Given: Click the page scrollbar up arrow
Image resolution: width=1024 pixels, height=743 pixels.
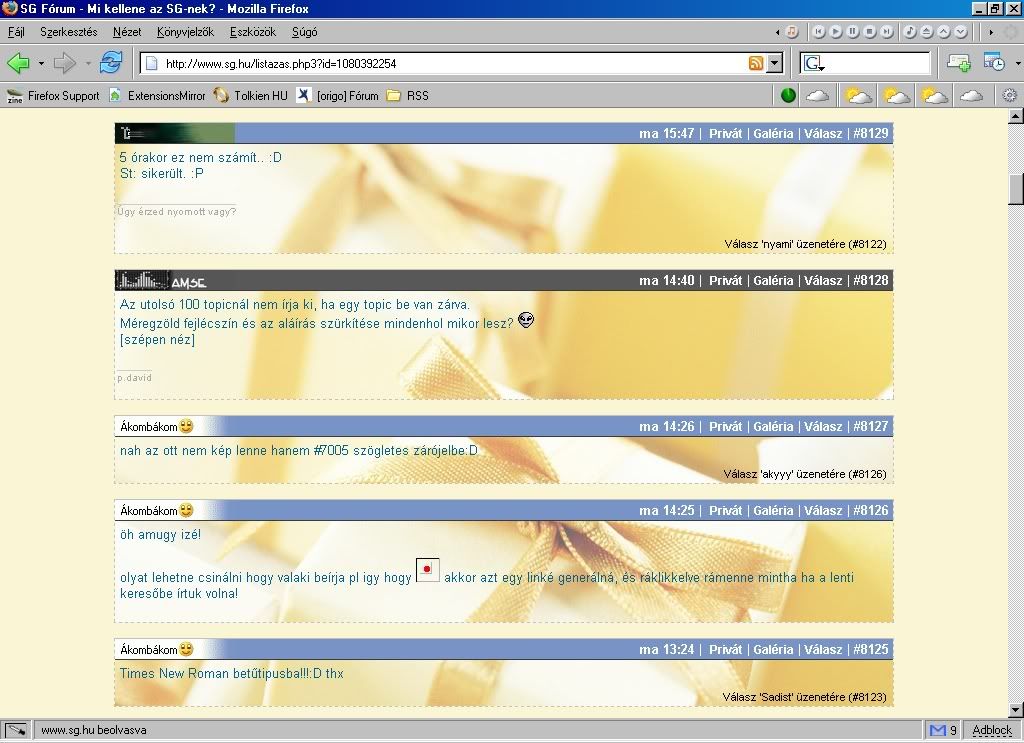Looking at the screenshot, I should tap(1016, 117).
